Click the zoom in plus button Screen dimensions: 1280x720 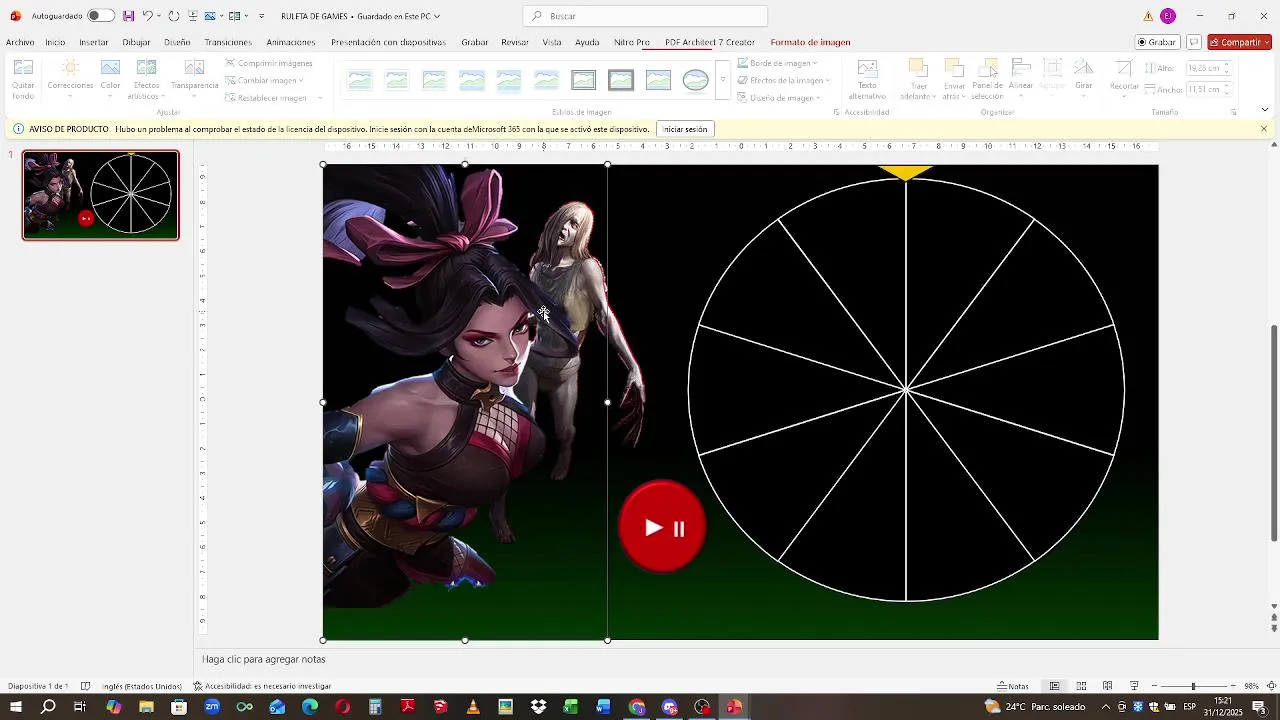1232,686
